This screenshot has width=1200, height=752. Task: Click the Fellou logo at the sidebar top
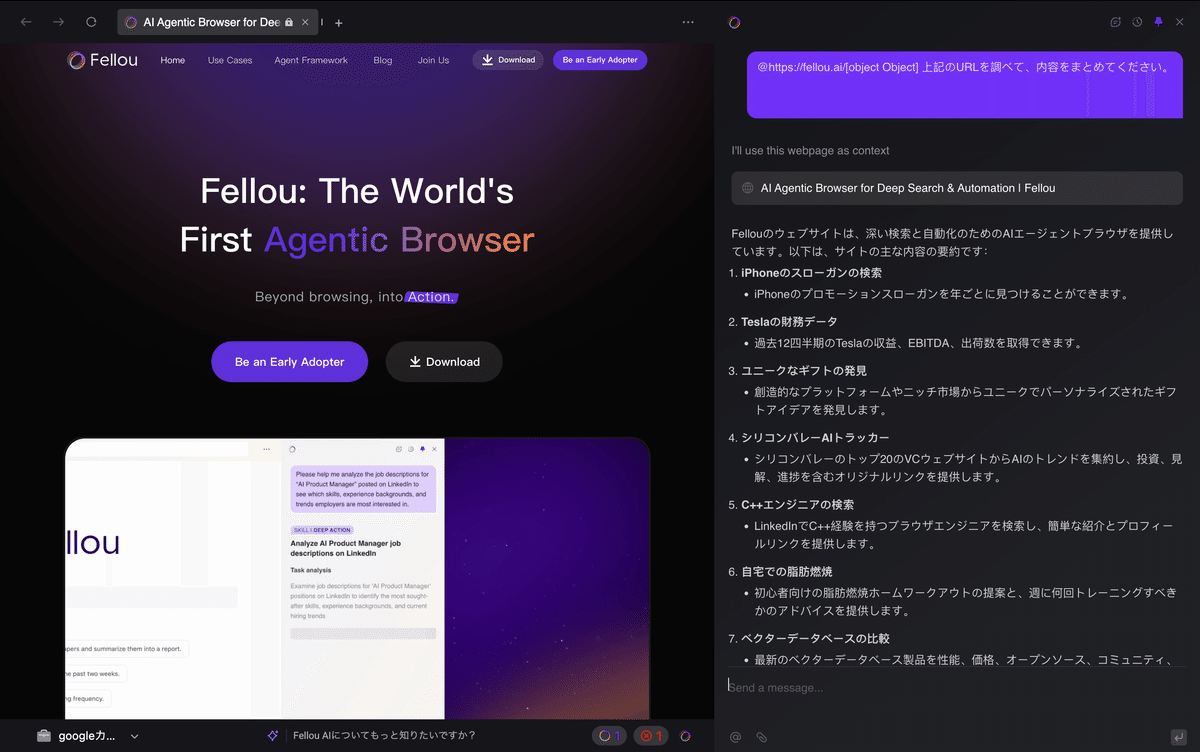click(734, 22)
